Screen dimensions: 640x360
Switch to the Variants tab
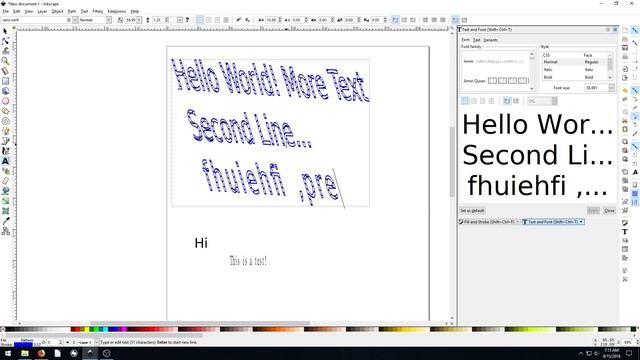[x=491, y=40]
